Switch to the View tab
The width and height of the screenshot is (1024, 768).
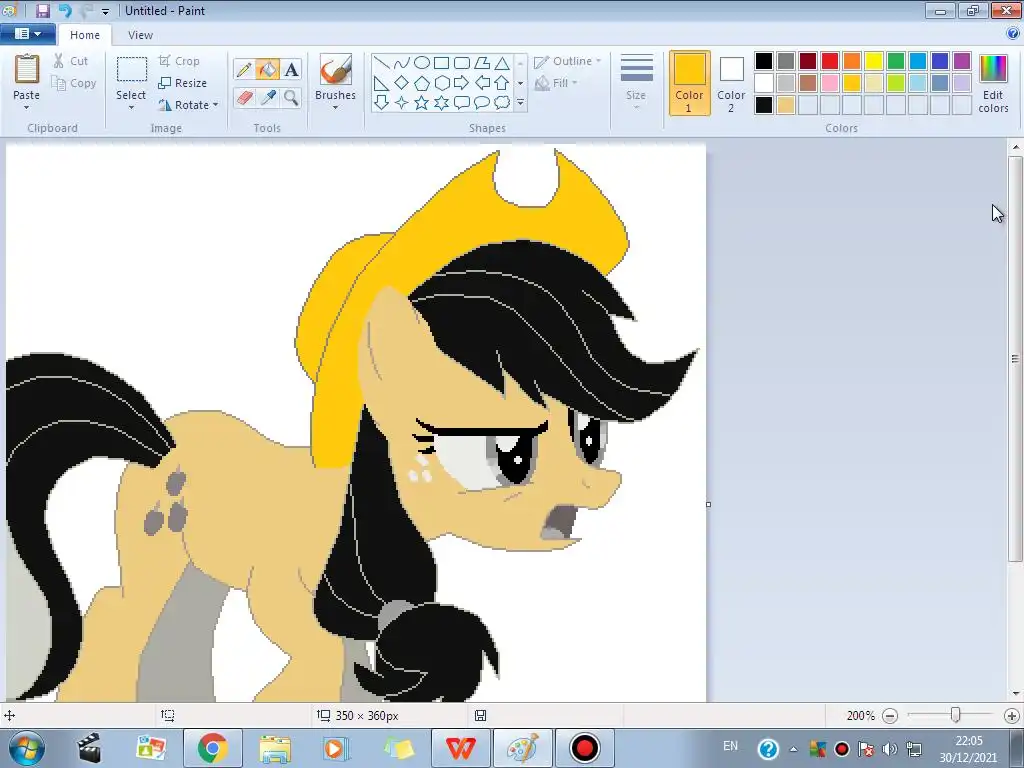point(140,35)
